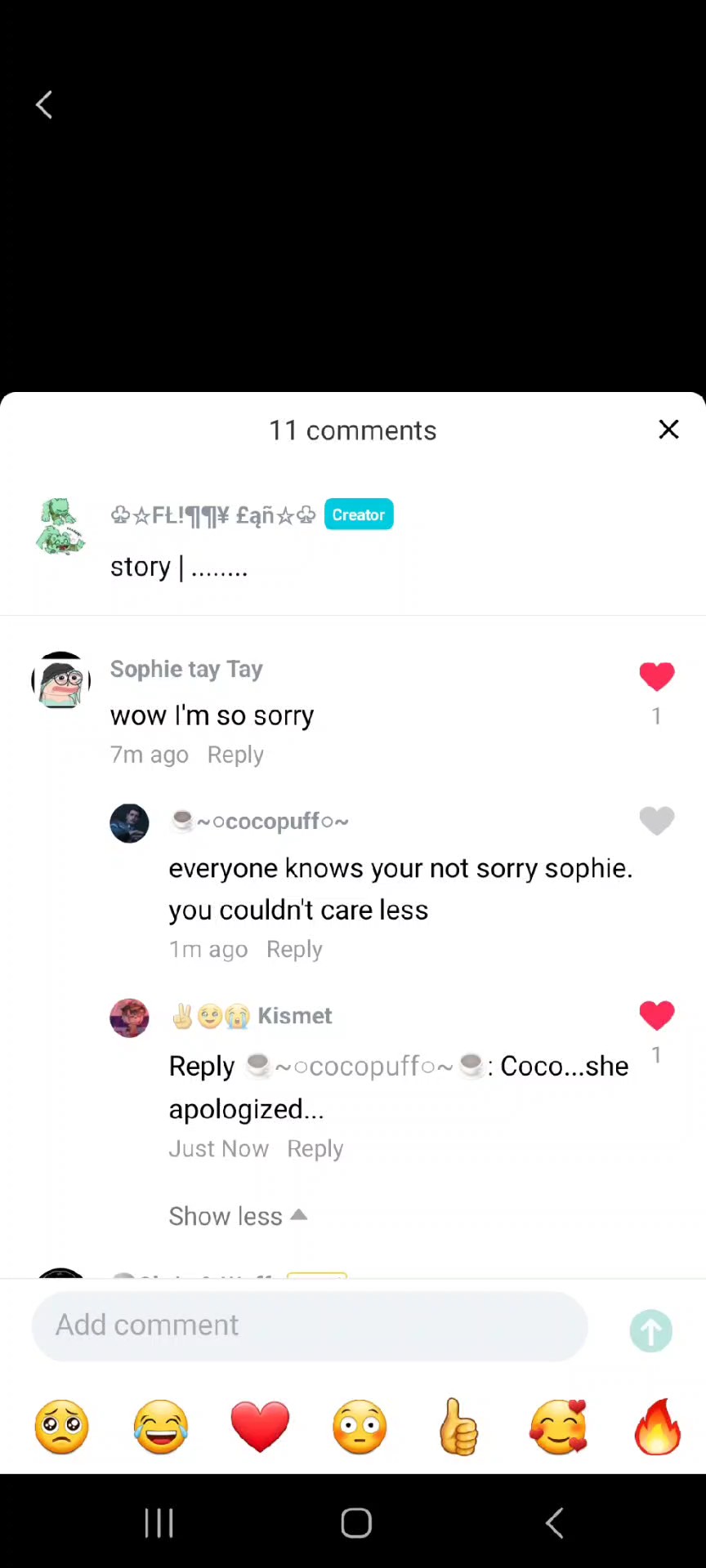Viewport: 706px width, 1568px height.
Task: Insert the smiling face with hearts emoji
Action: click(x=558, y=1427)
